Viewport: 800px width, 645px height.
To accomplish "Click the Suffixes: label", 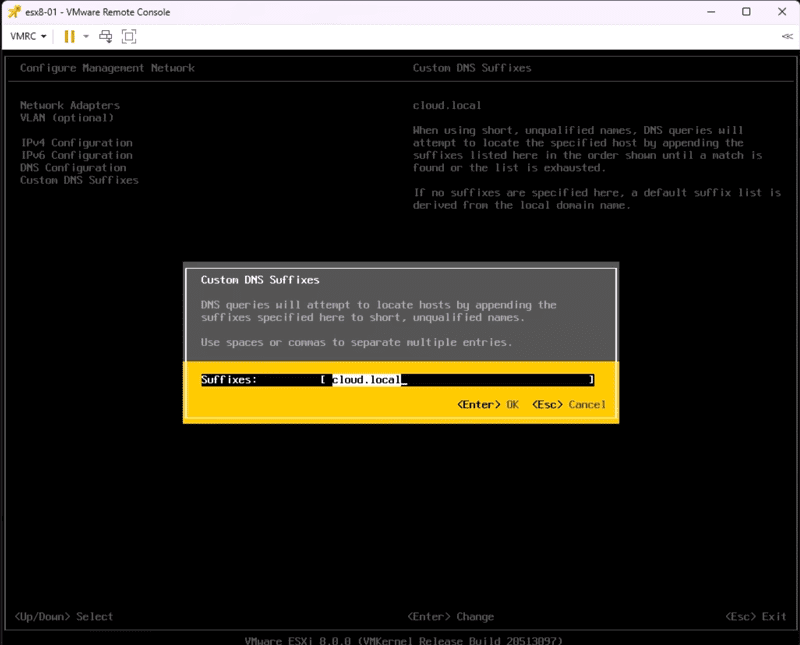I will (x=229, y=380).
